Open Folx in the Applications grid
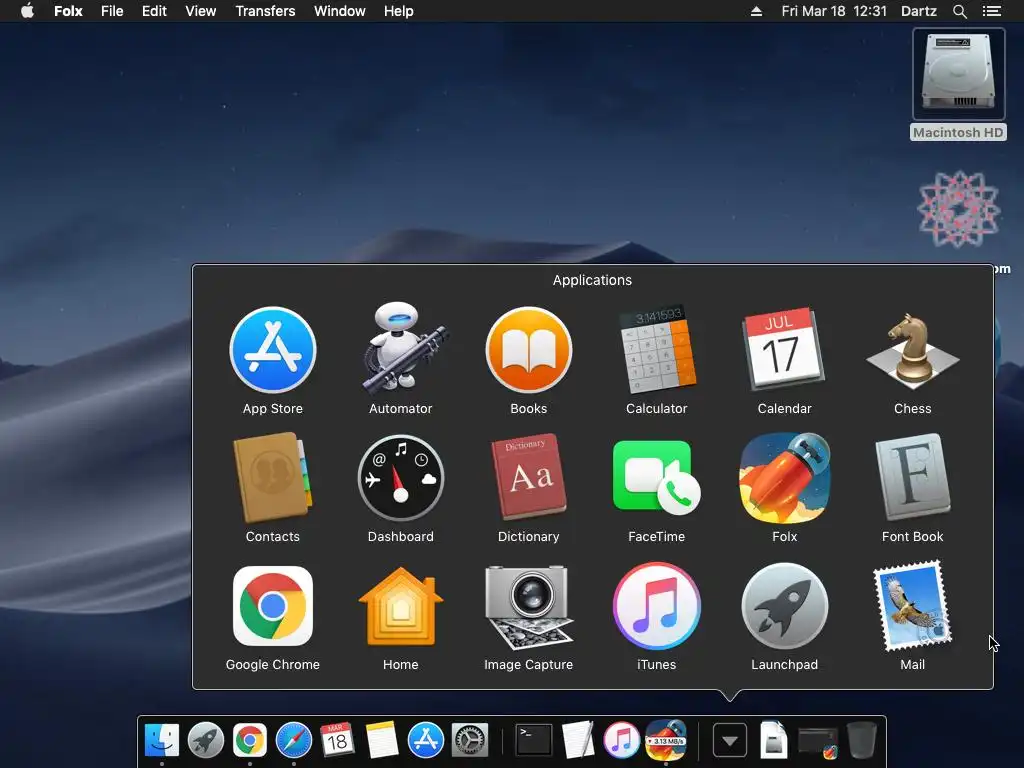 coord(784,478)
